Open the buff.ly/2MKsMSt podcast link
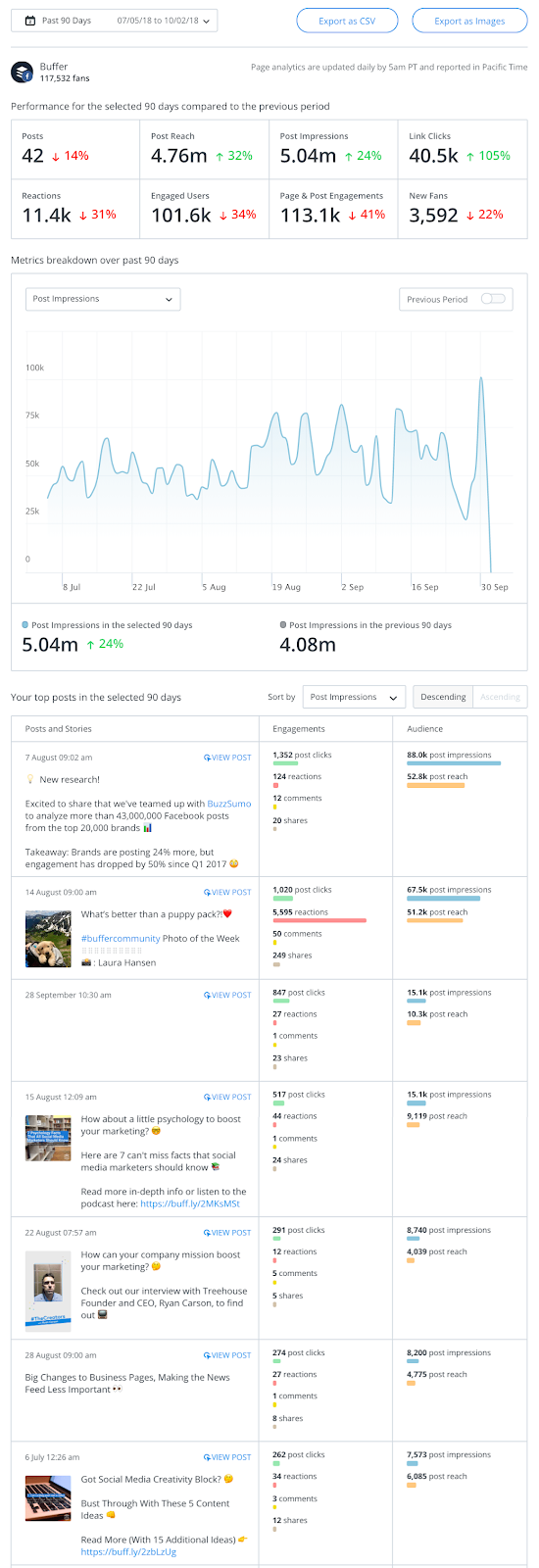The height and width of the screenshot is (1568, 539). [190, 1203]
